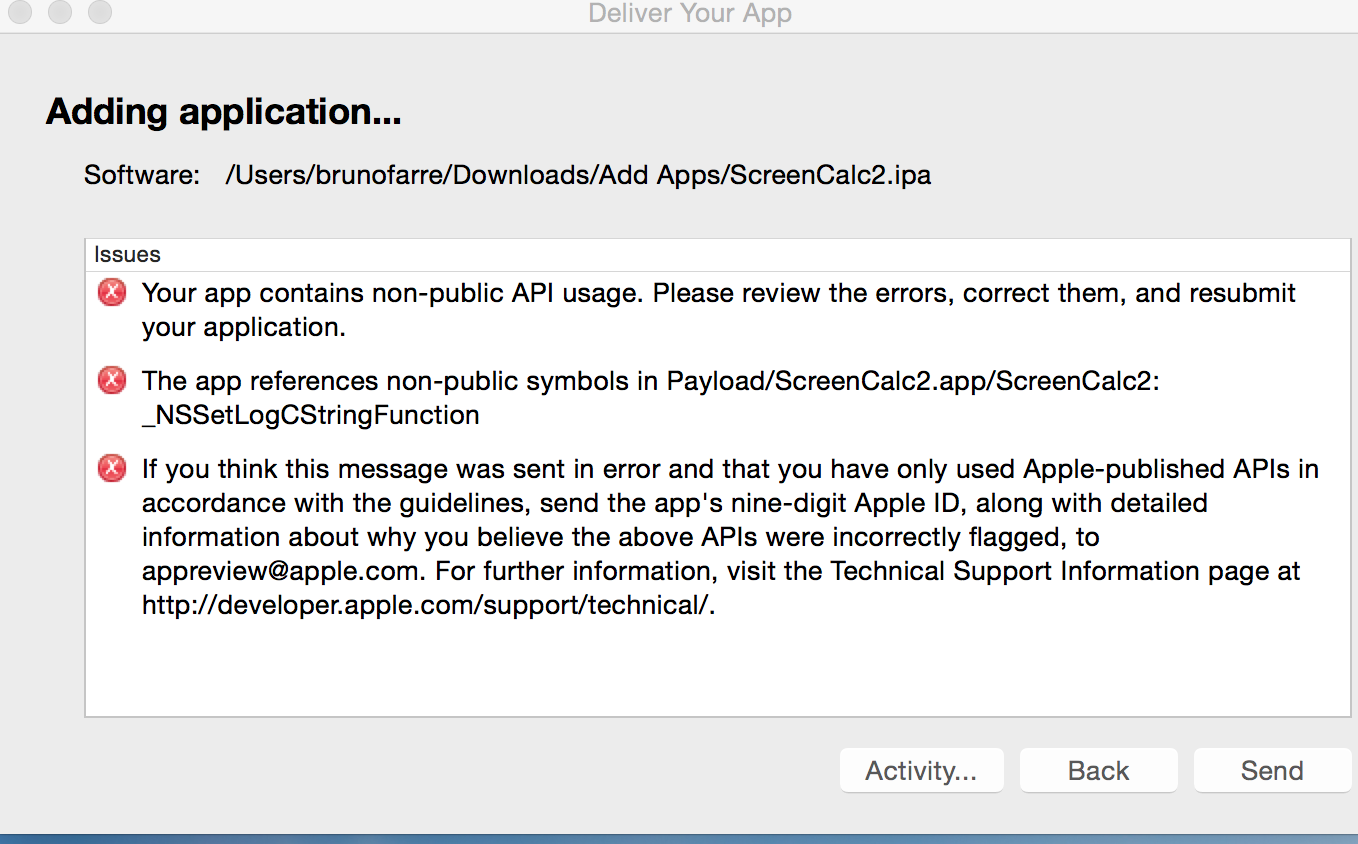Select the "app references non-public symbols" issue line

click(x=650, y=381)
